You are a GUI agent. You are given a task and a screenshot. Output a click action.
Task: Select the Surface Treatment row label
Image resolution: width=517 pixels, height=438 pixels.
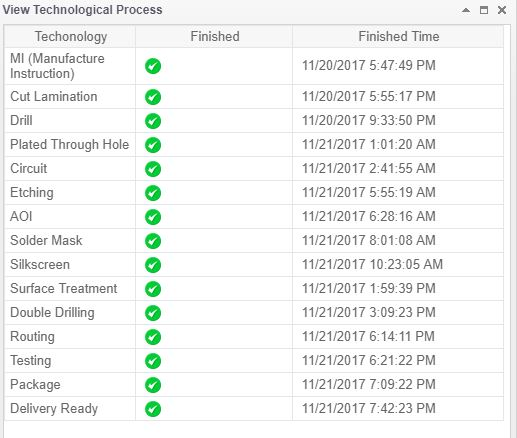[x=64, y=289]
